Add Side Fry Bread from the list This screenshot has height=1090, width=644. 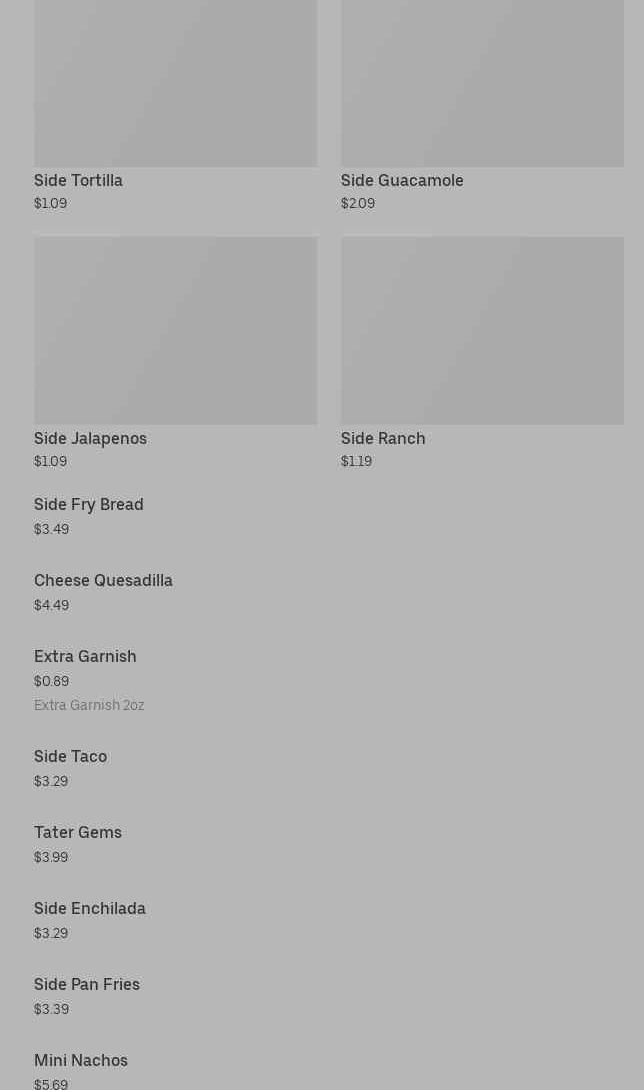(x=89, y=504)
